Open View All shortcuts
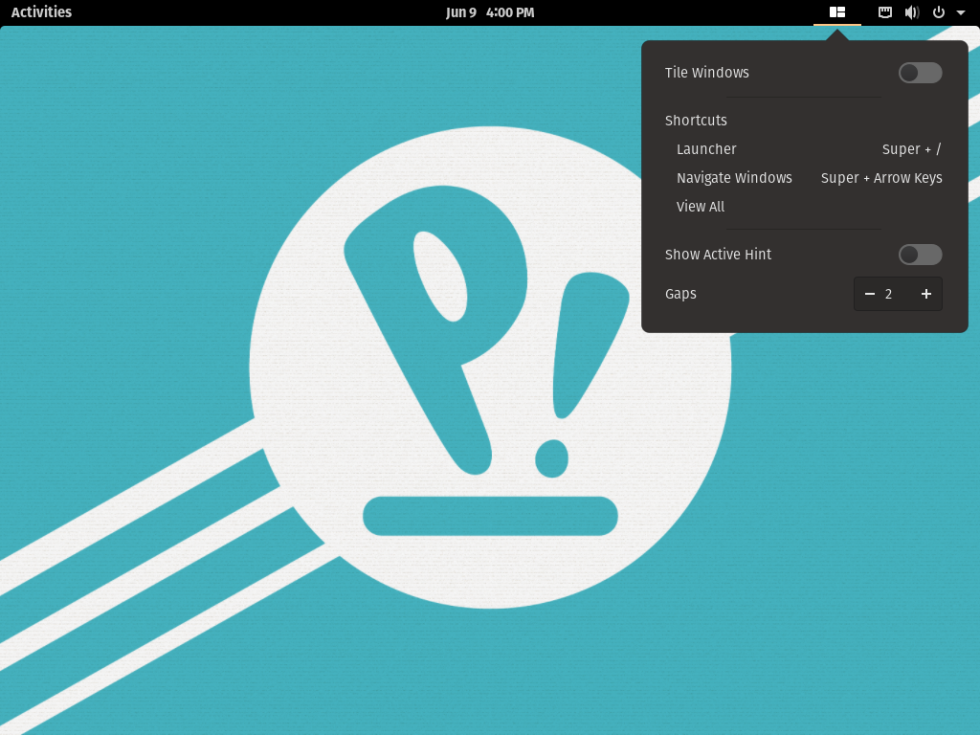 click(x=700, y=207)
